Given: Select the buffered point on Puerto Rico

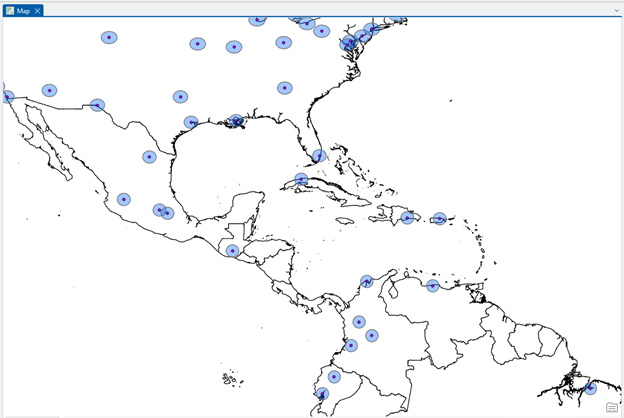Looking at the screenshot, I should point(439,219).
